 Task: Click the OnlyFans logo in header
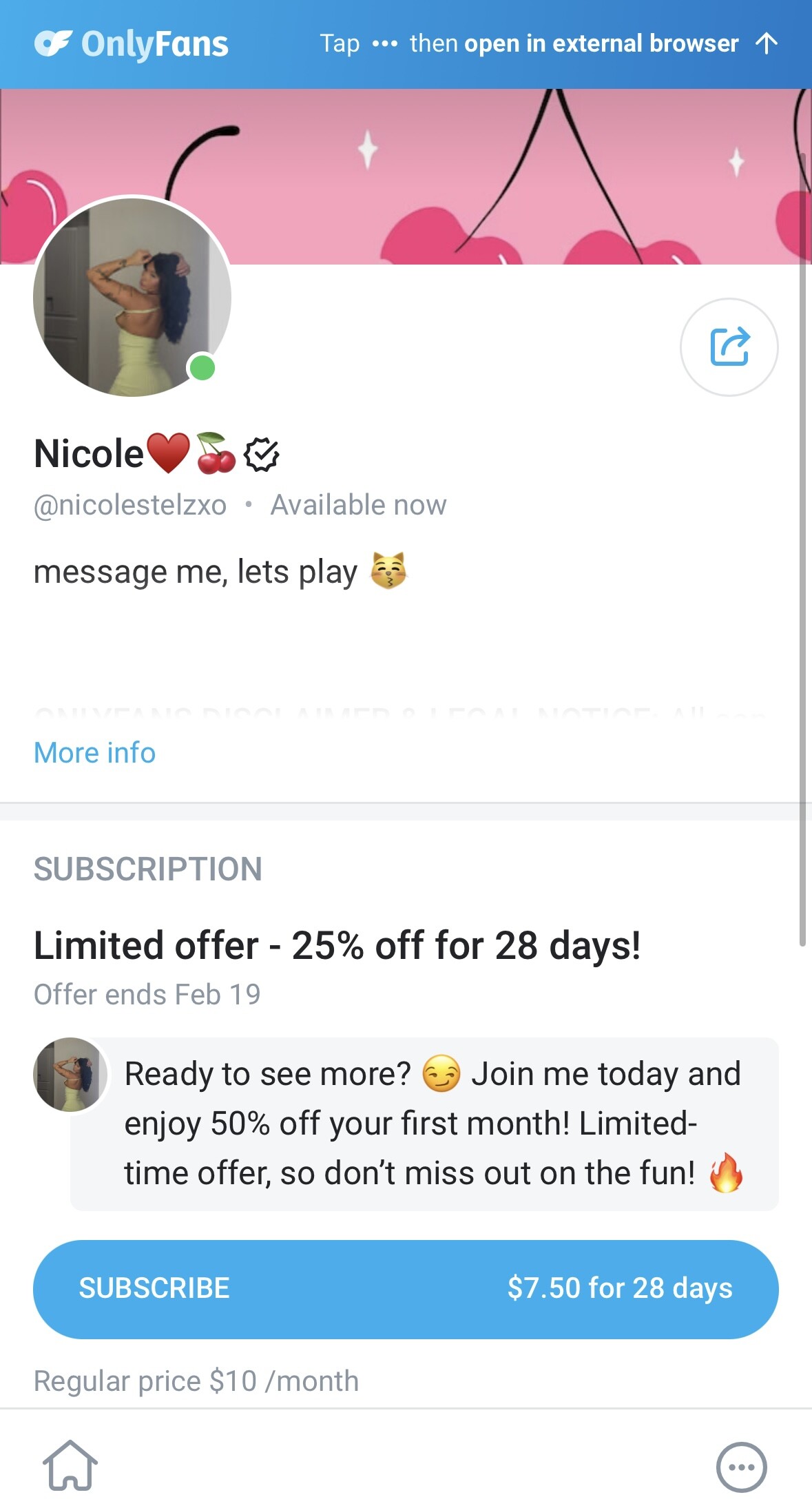click(132, 44)
